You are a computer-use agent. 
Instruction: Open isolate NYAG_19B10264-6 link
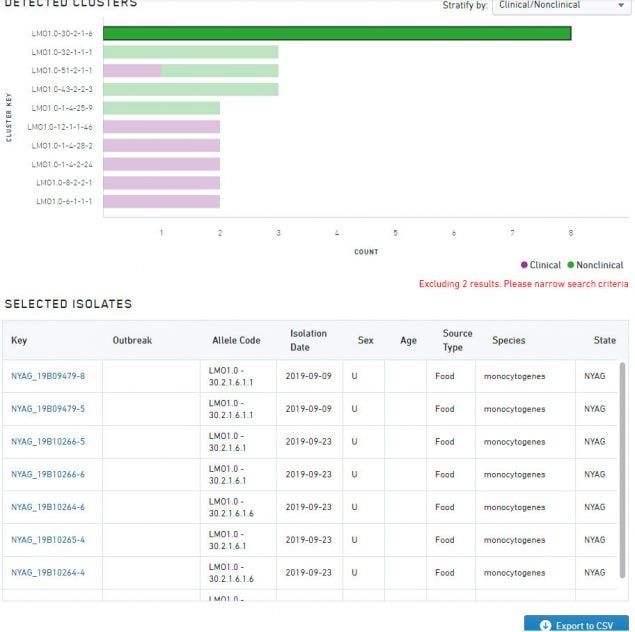[48, 507]
